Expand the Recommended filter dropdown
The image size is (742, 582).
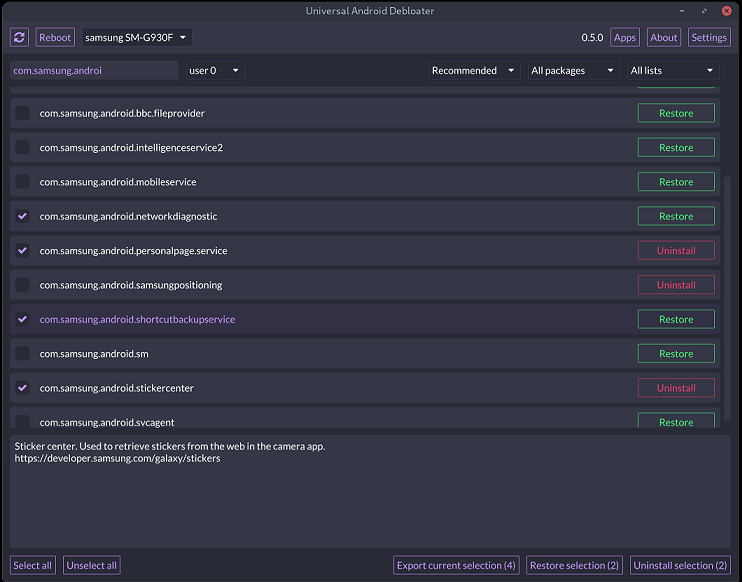click(x=474, y=71)
